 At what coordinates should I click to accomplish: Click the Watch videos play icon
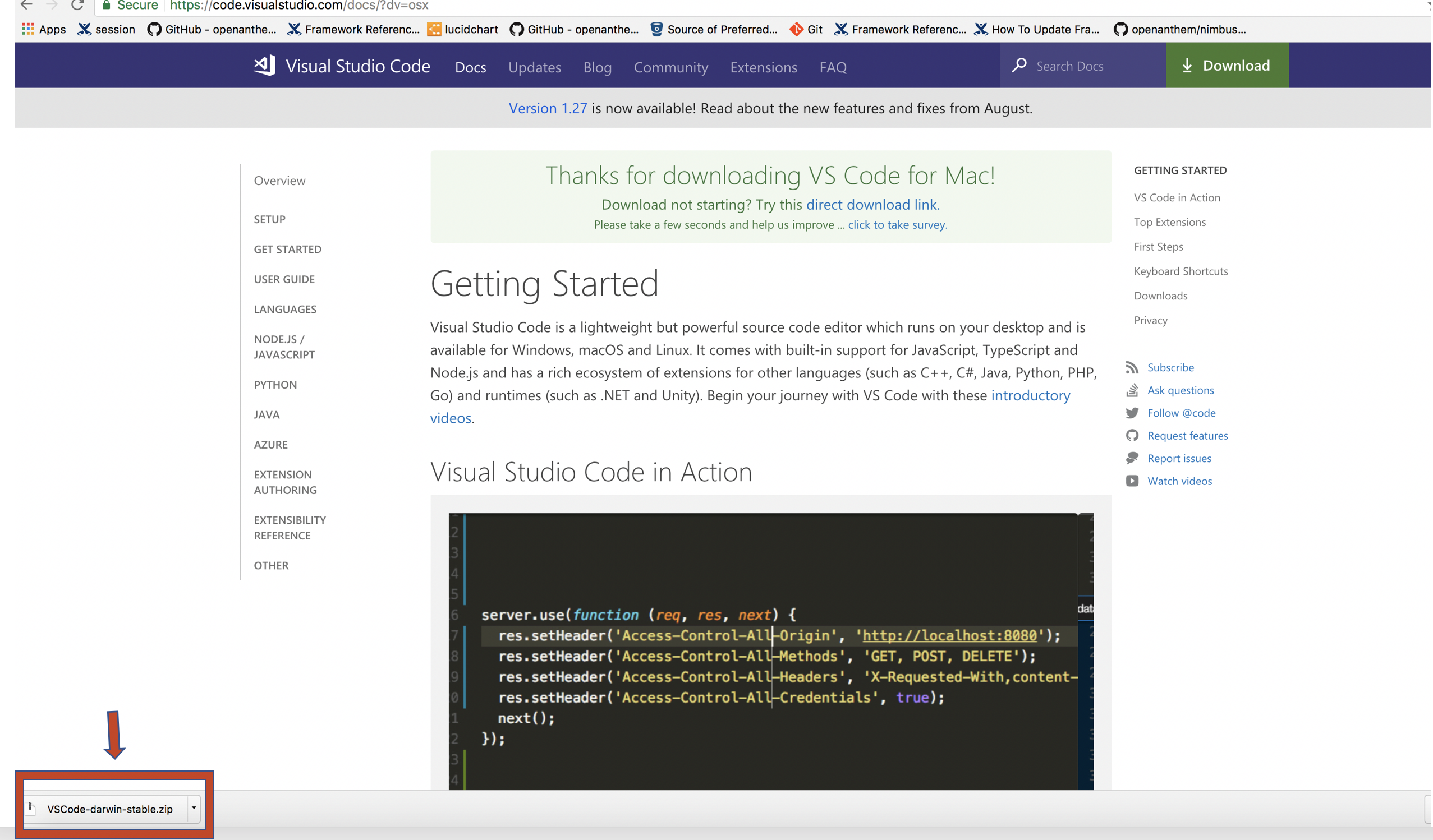(1133, 481)
